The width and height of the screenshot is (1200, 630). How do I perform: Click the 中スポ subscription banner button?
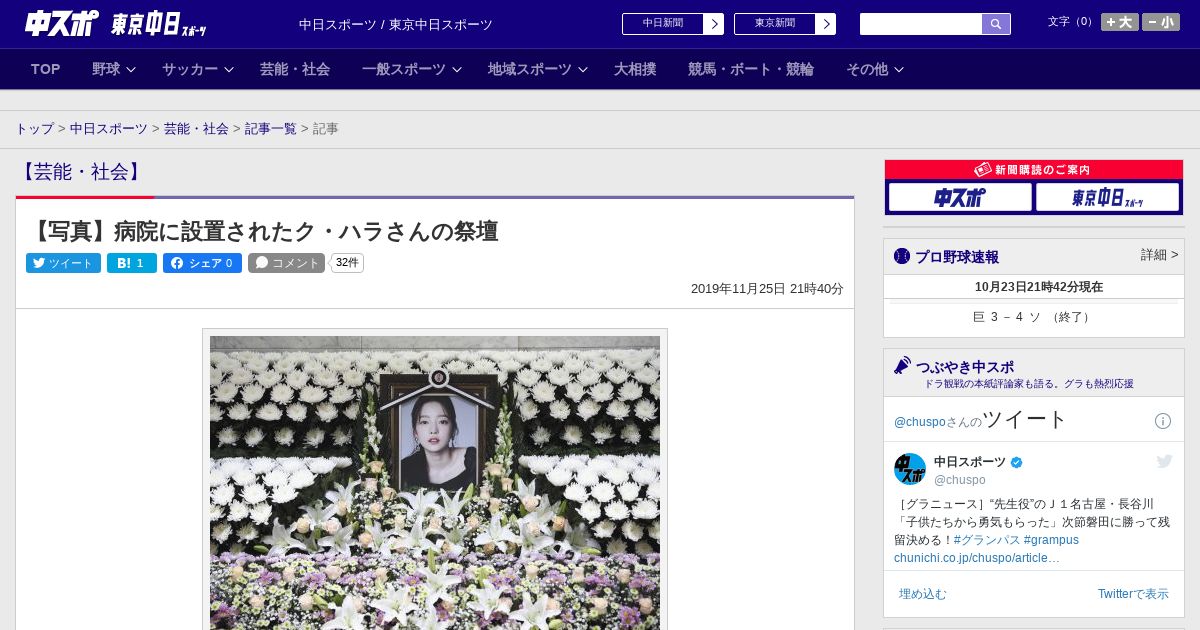(960, 198)
